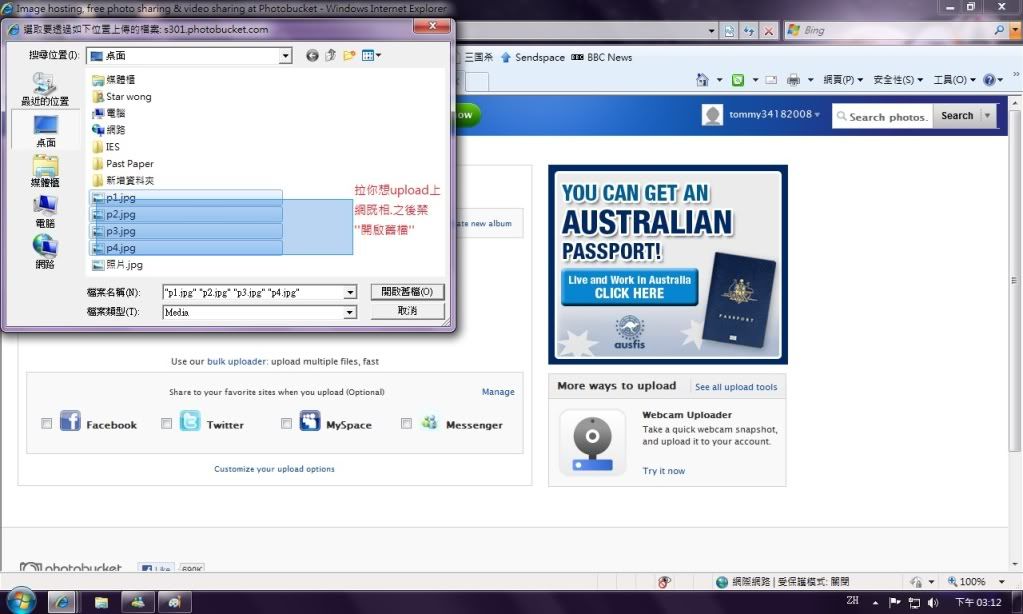The width and height of the screenshot is (1023, 614).
Task: Tick the Twitter share checkbox
Action: (x=167, y=424)
